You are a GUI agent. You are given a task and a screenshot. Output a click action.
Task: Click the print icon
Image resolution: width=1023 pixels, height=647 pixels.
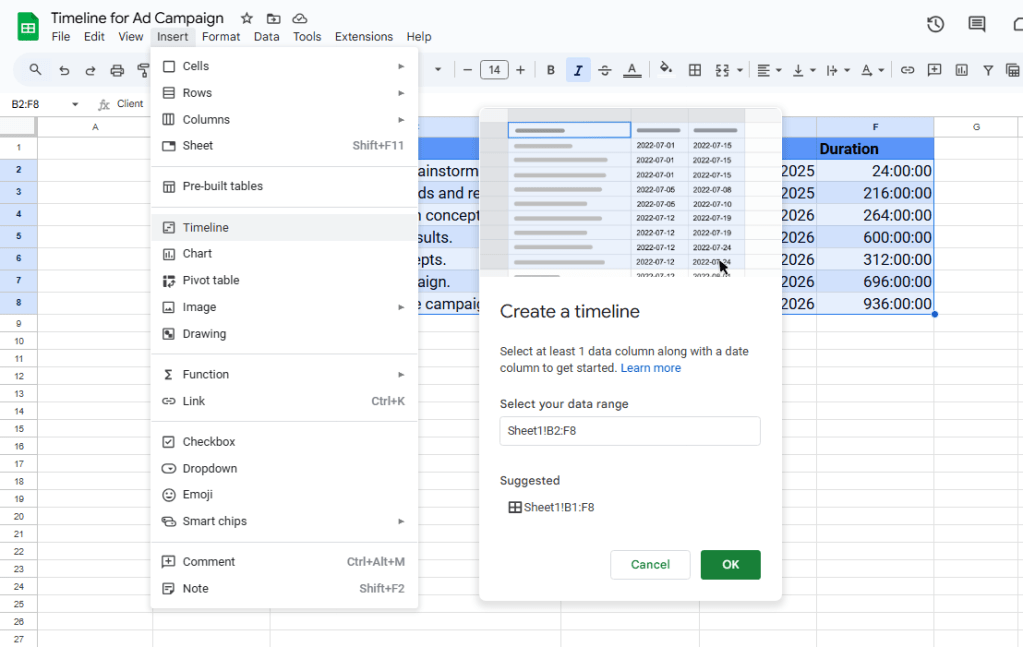pos(117,70)
